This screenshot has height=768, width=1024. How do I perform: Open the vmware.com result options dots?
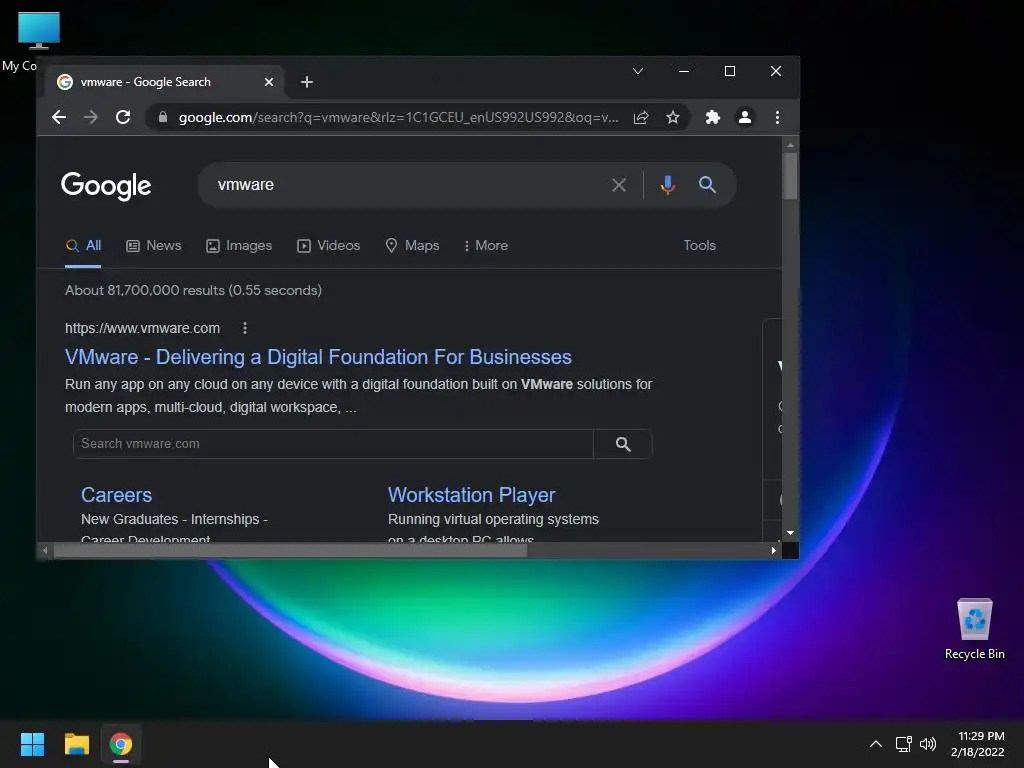coord(245,328)
